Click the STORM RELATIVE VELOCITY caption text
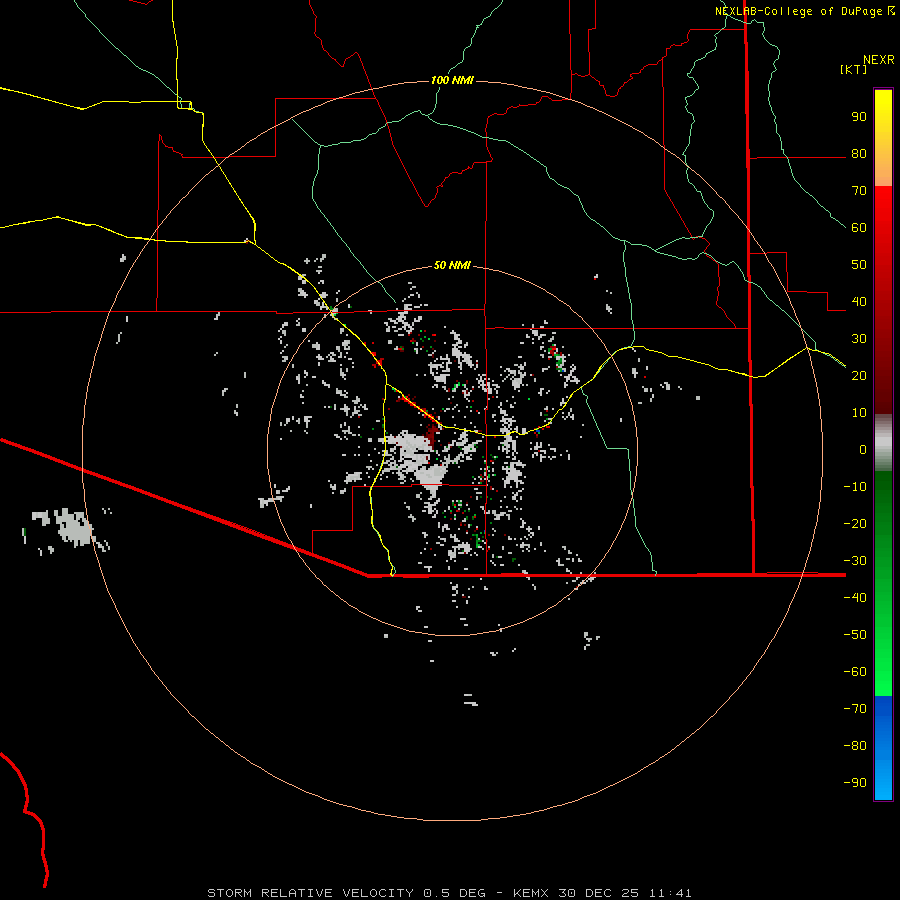Screen dimensions: 900x900 [310, 893]
